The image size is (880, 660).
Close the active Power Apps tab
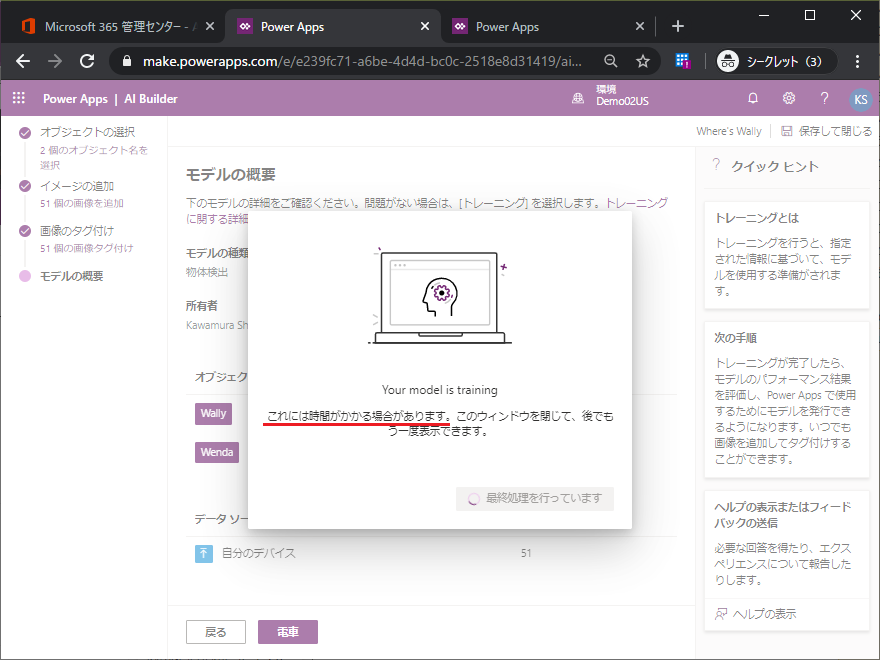pyautogui.click(x=425, y=26)
